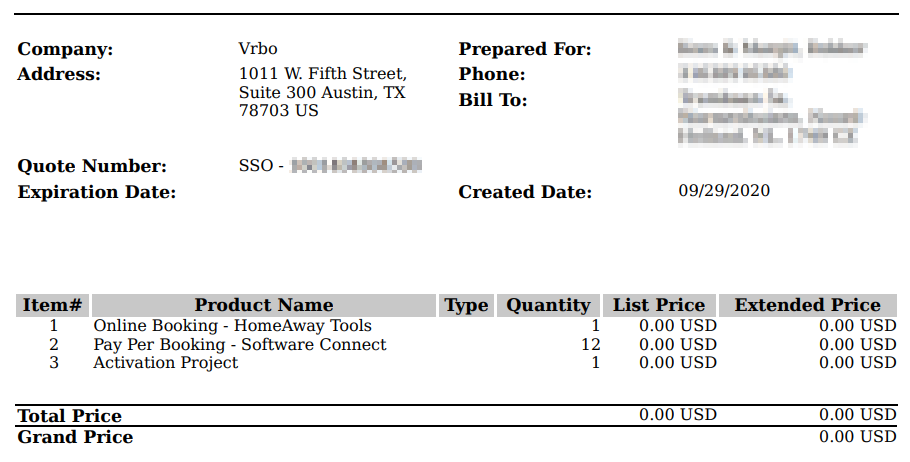Click the Vrbo company name
This screenshot has width=910, height=462.
click(x=258, y=49)
